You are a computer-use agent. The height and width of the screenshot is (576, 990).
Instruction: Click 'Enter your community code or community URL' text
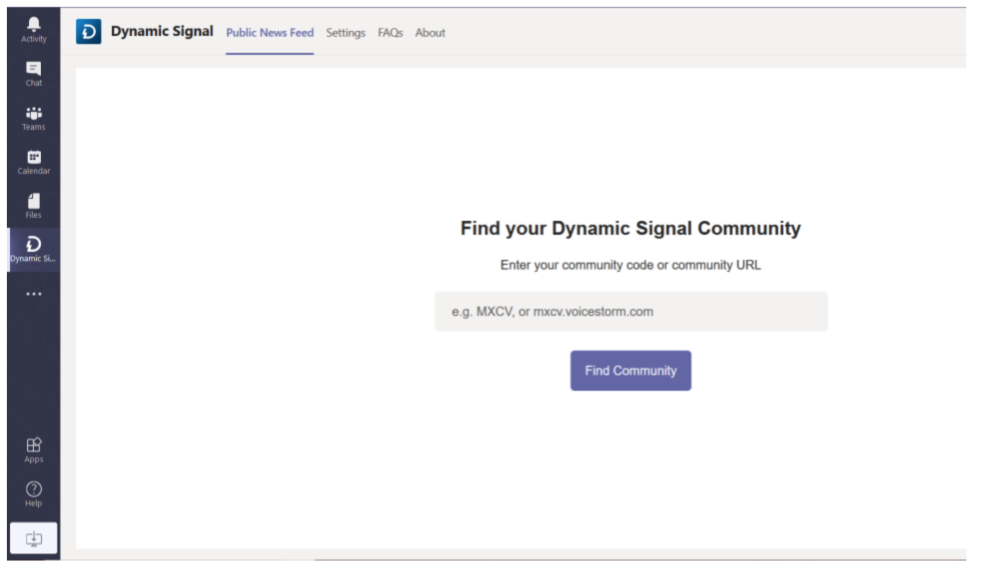[x=630, y=265]
